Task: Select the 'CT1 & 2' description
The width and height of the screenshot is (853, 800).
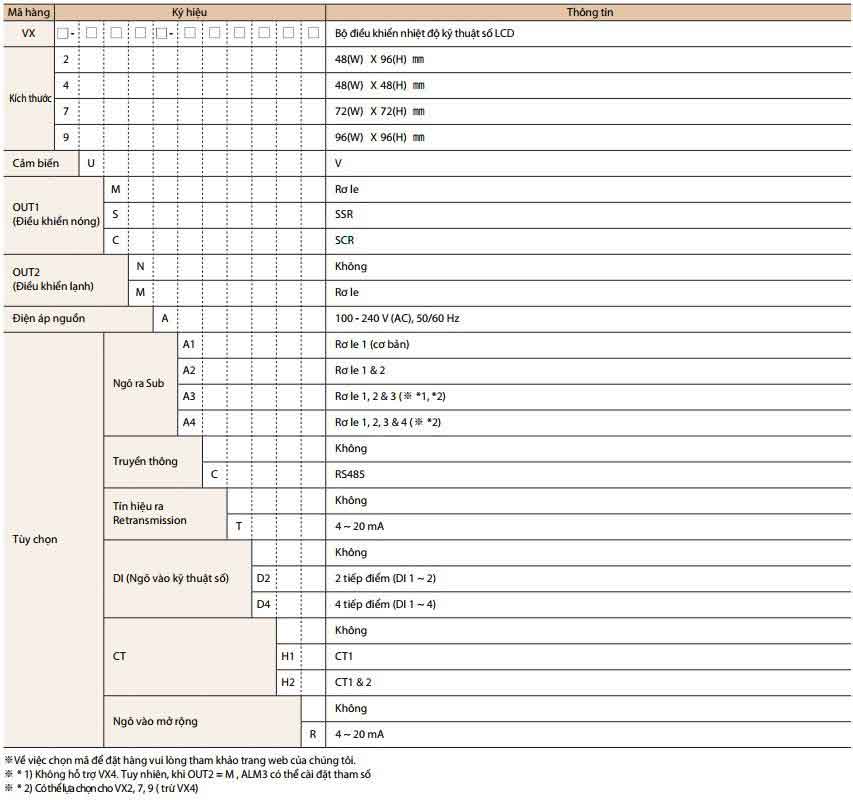Action: coord(353,683)
